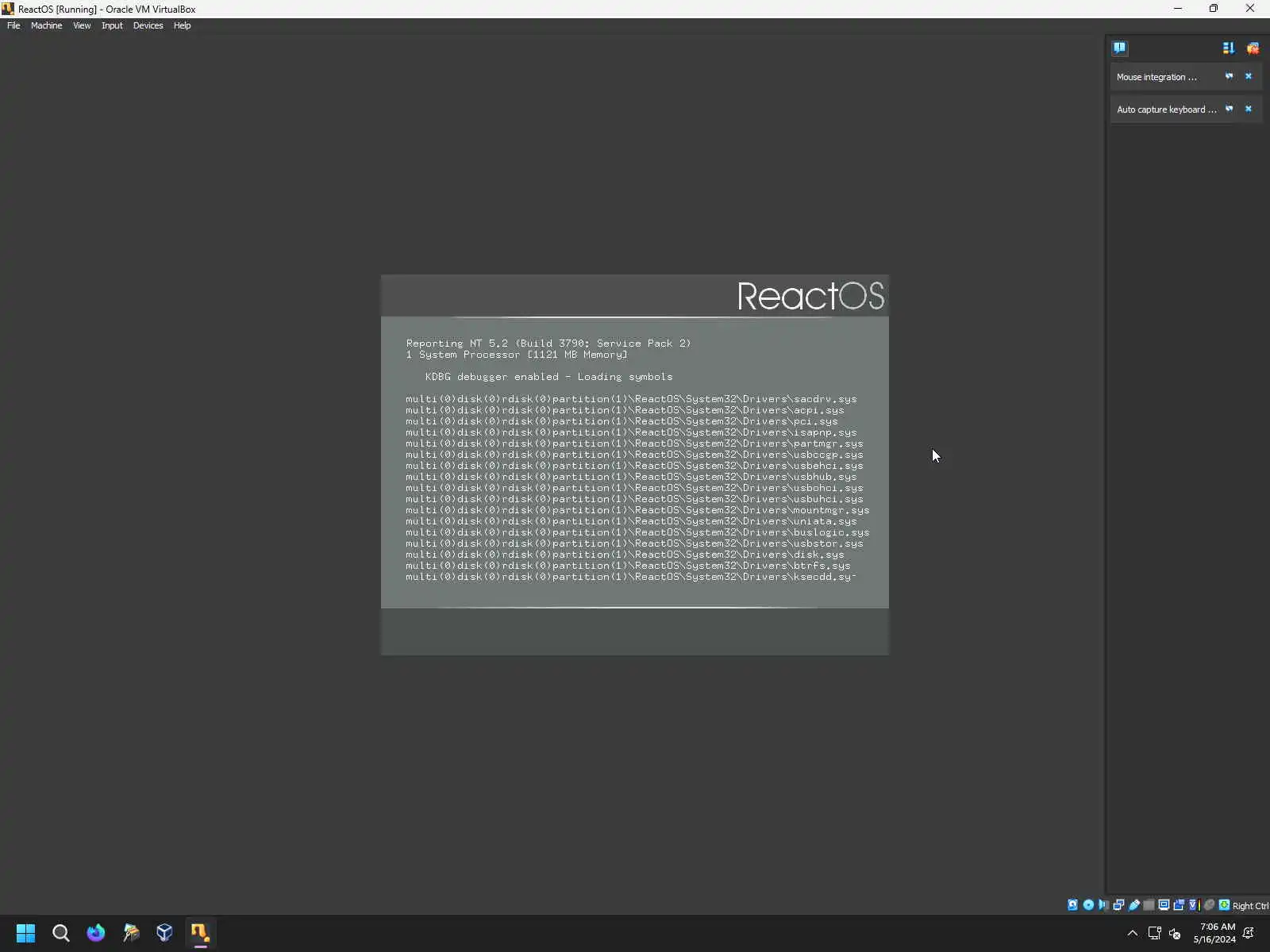Open the Windows notifications bell icon
The height and width of the screenshot is (952, 1270).
1249,933
